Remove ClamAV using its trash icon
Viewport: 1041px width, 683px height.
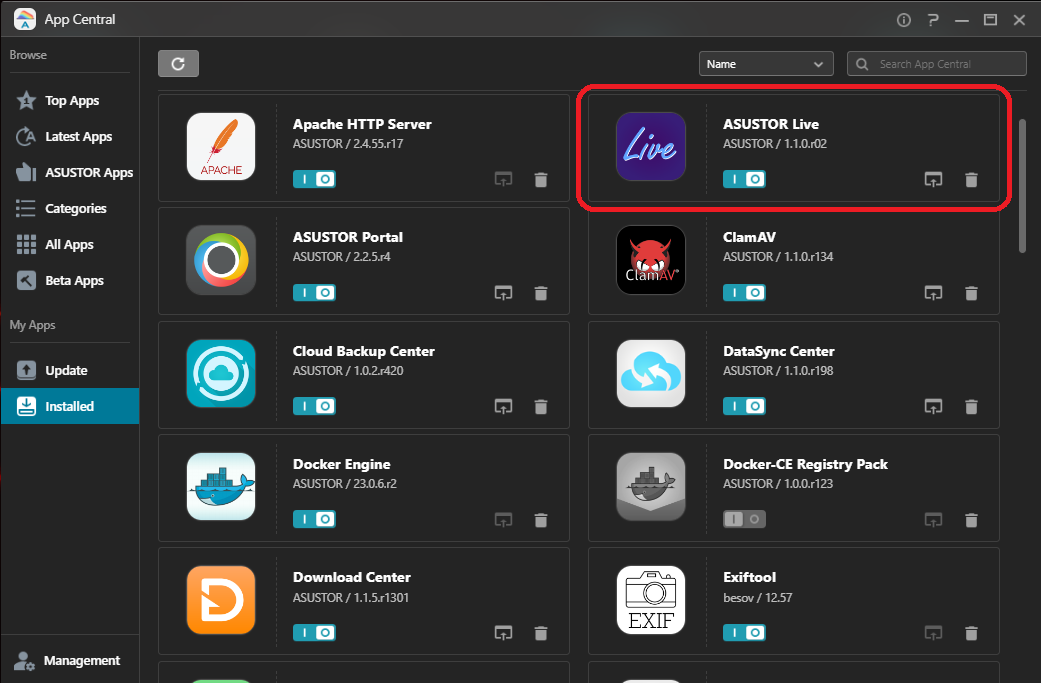[x=971, y=293]
